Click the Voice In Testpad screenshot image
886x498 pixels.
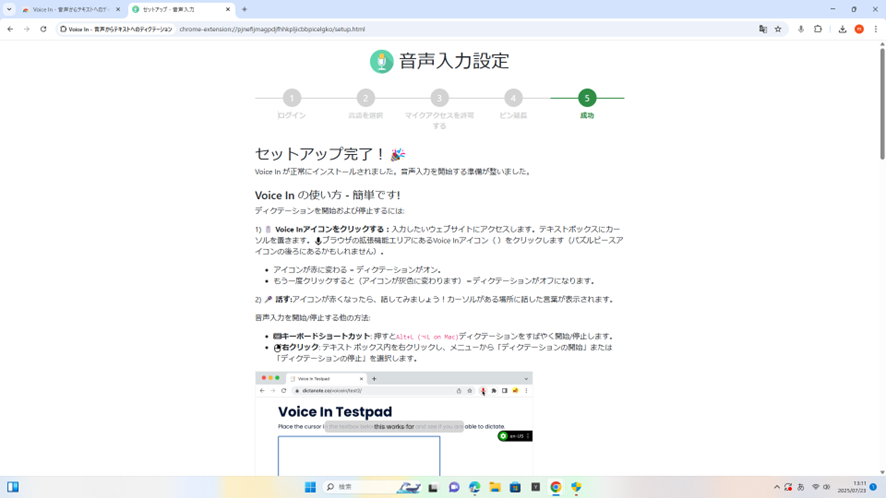(x=394, y=423)
